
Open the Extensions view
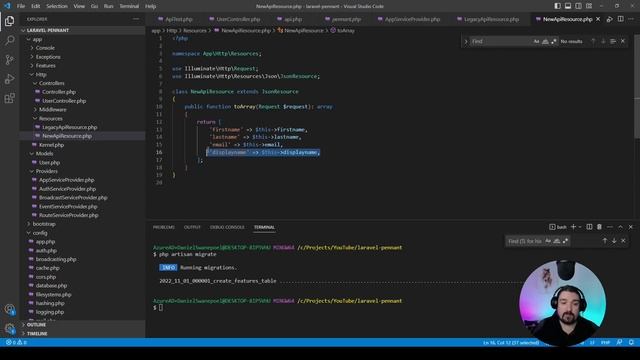(x=9, y=98)
